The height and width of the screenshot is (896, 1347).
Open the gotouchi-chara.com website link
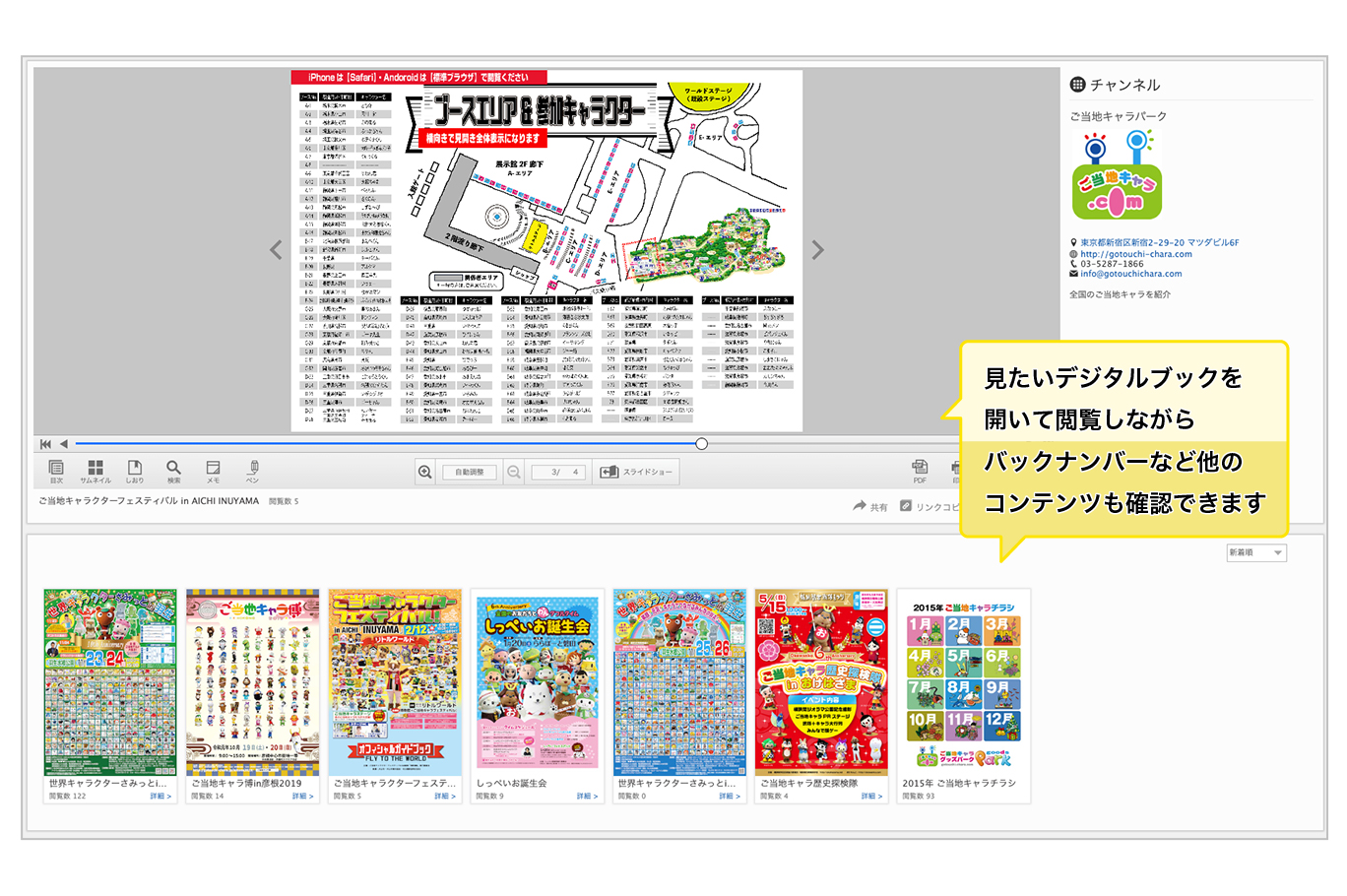click(1135, 254)
